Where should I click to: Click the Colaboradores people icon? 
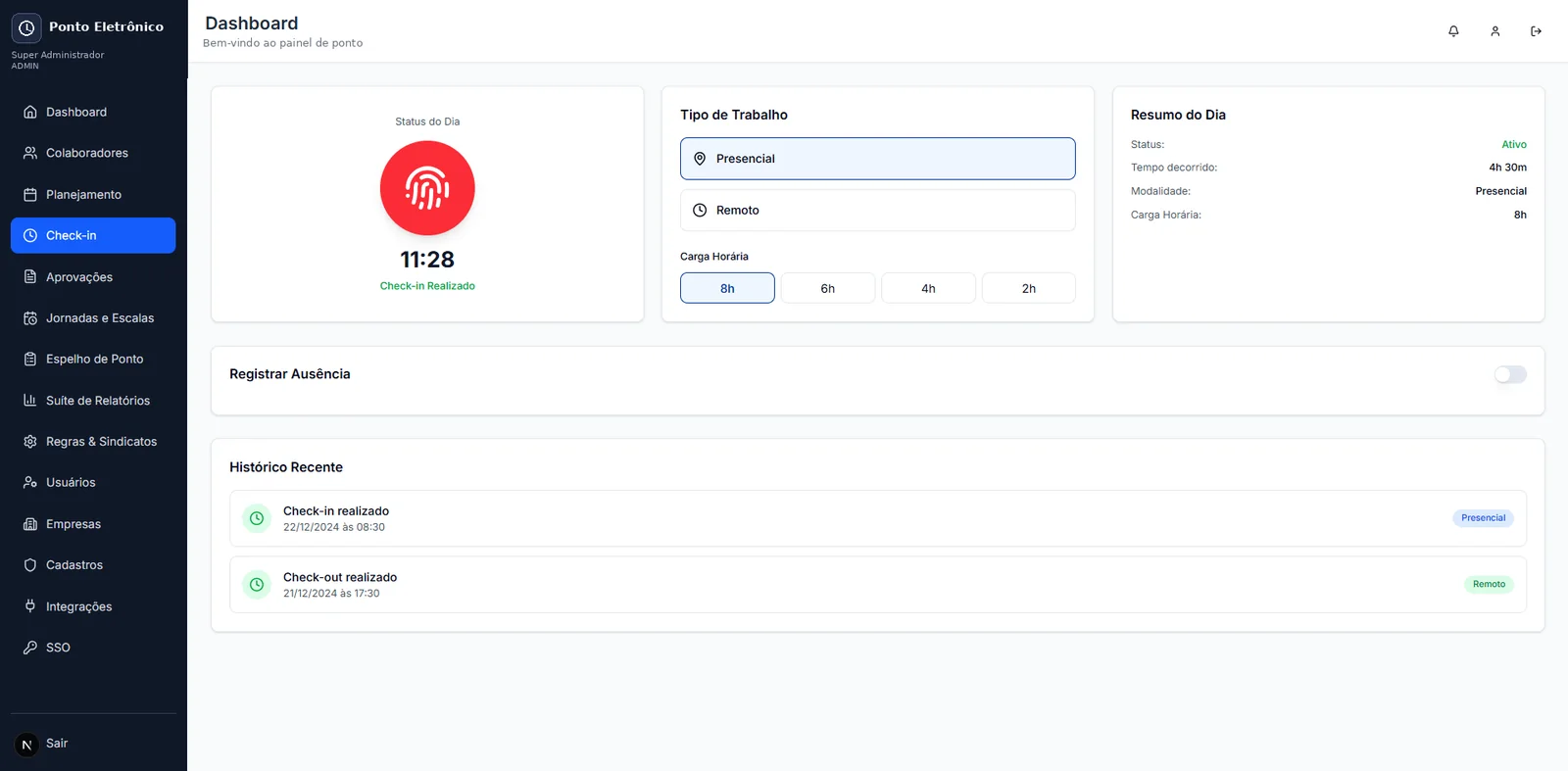[x=30, y=153]
